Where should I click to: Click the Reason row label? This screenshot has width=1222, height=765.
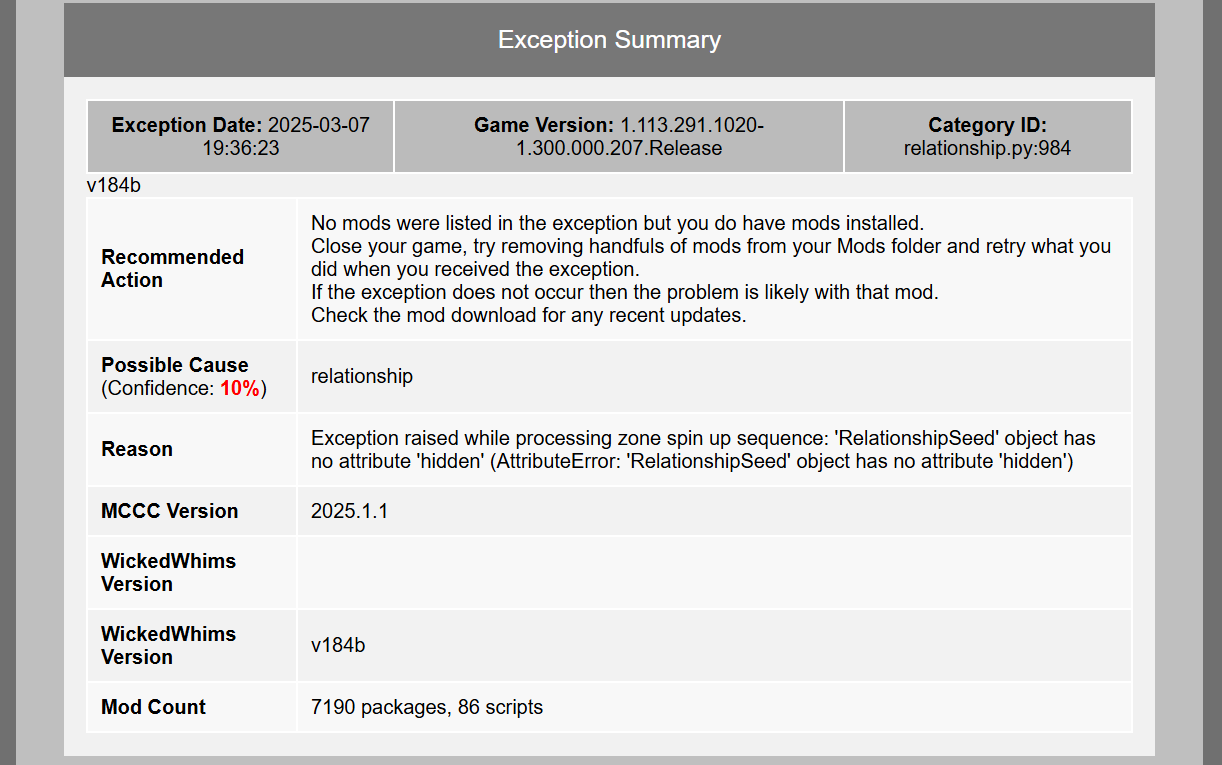(137, 449)
